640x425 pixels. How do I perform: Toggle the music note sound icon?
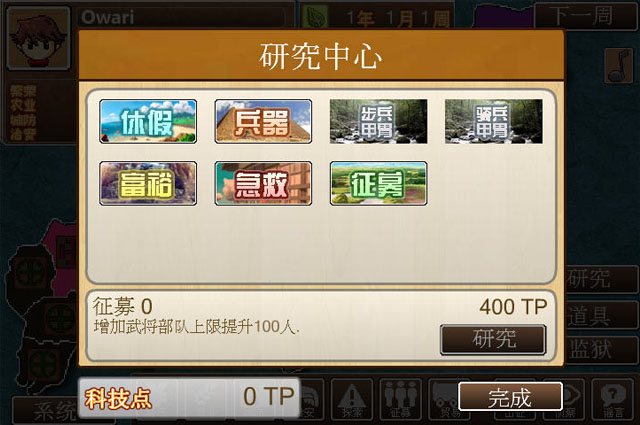619,65
